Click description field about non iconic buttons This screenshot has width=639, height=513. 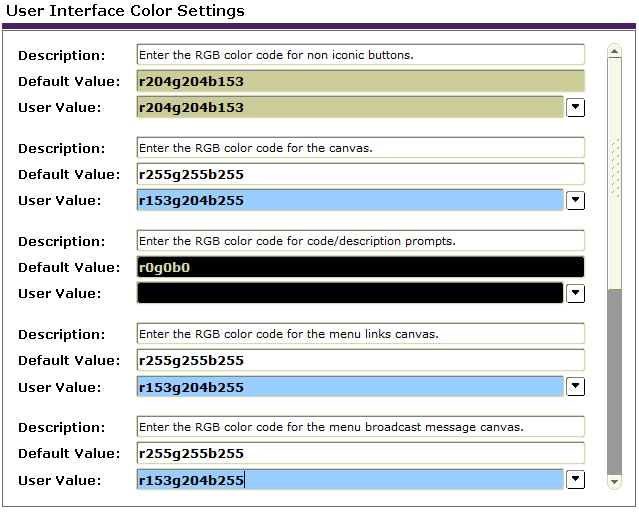(361, 55)
